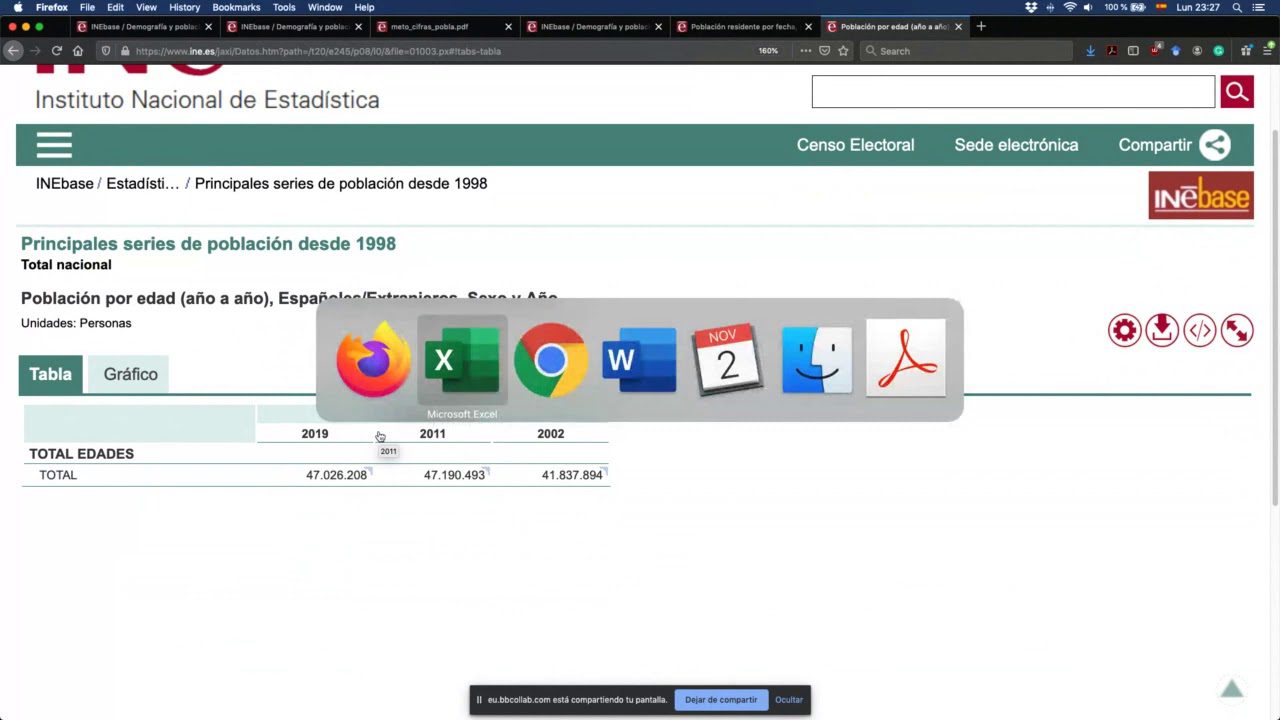Go to INEbase breadcrumb link

pos(65,184)
